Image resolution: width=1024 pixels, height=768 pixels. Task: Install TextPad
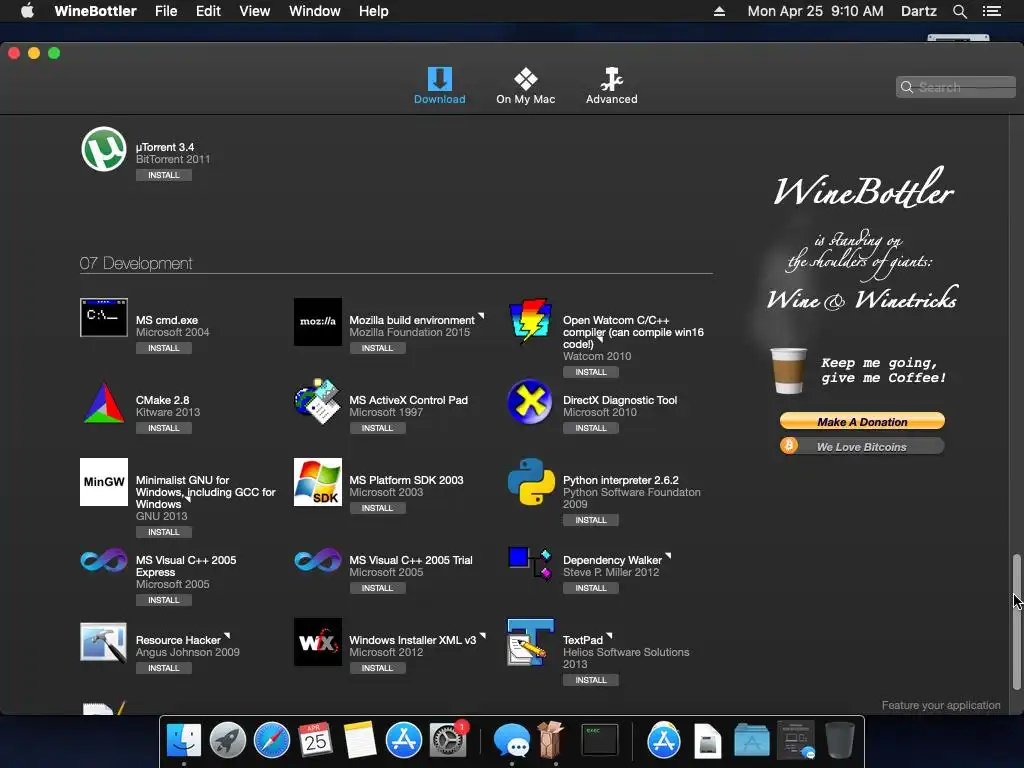591,680
